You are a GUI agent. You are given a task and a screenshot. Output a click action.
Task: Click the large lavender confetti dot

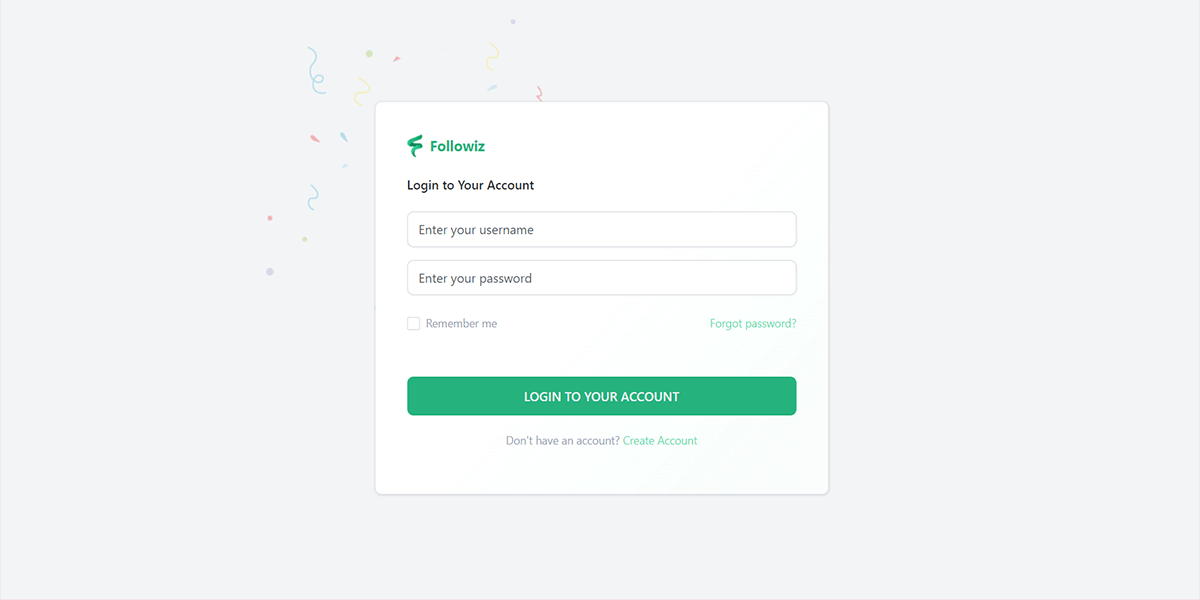[270, 272]
